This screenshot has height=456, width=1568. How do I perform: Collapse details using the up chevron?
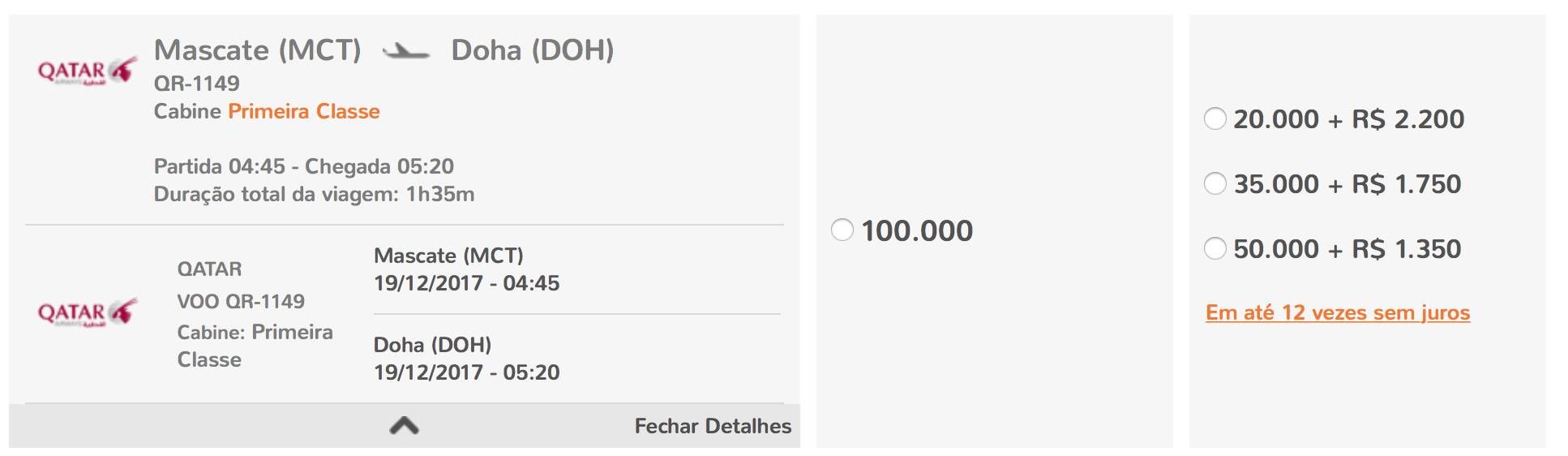404,425
